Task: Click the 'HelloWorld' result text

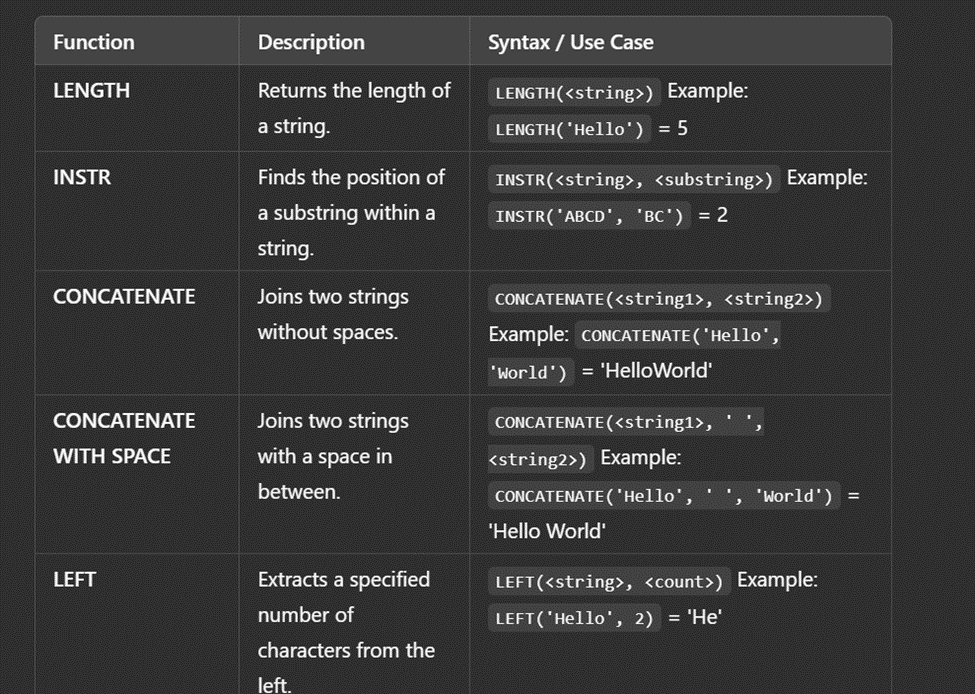Action: pyautogui.click(x=655, y=371)
